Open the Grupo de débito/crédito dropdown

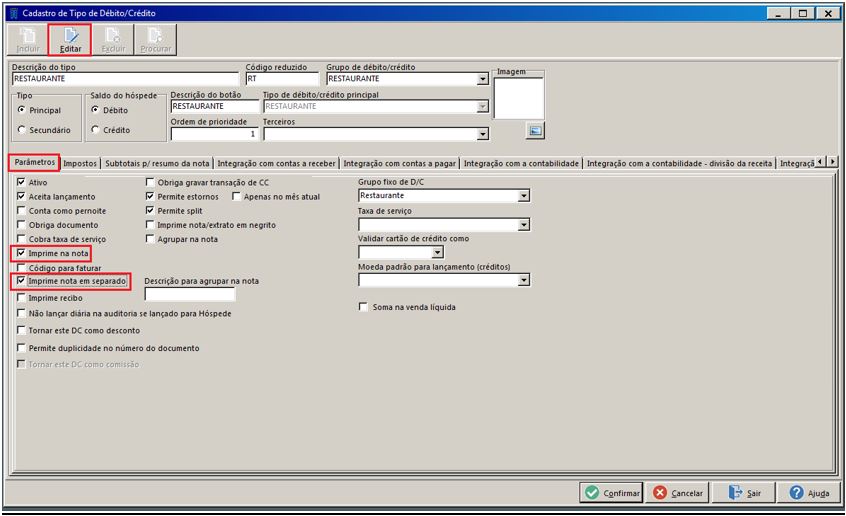482,79
